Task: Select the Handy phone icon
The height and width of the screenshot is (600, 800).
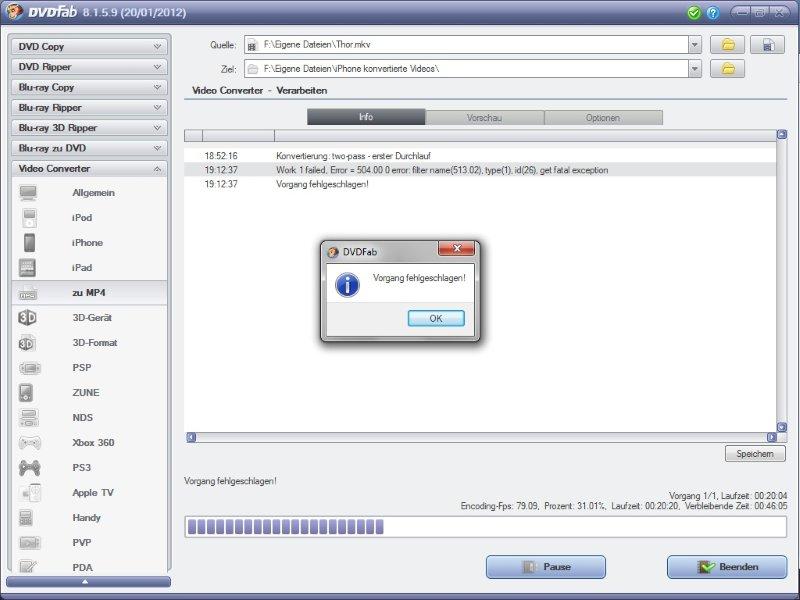Action: 26,518
